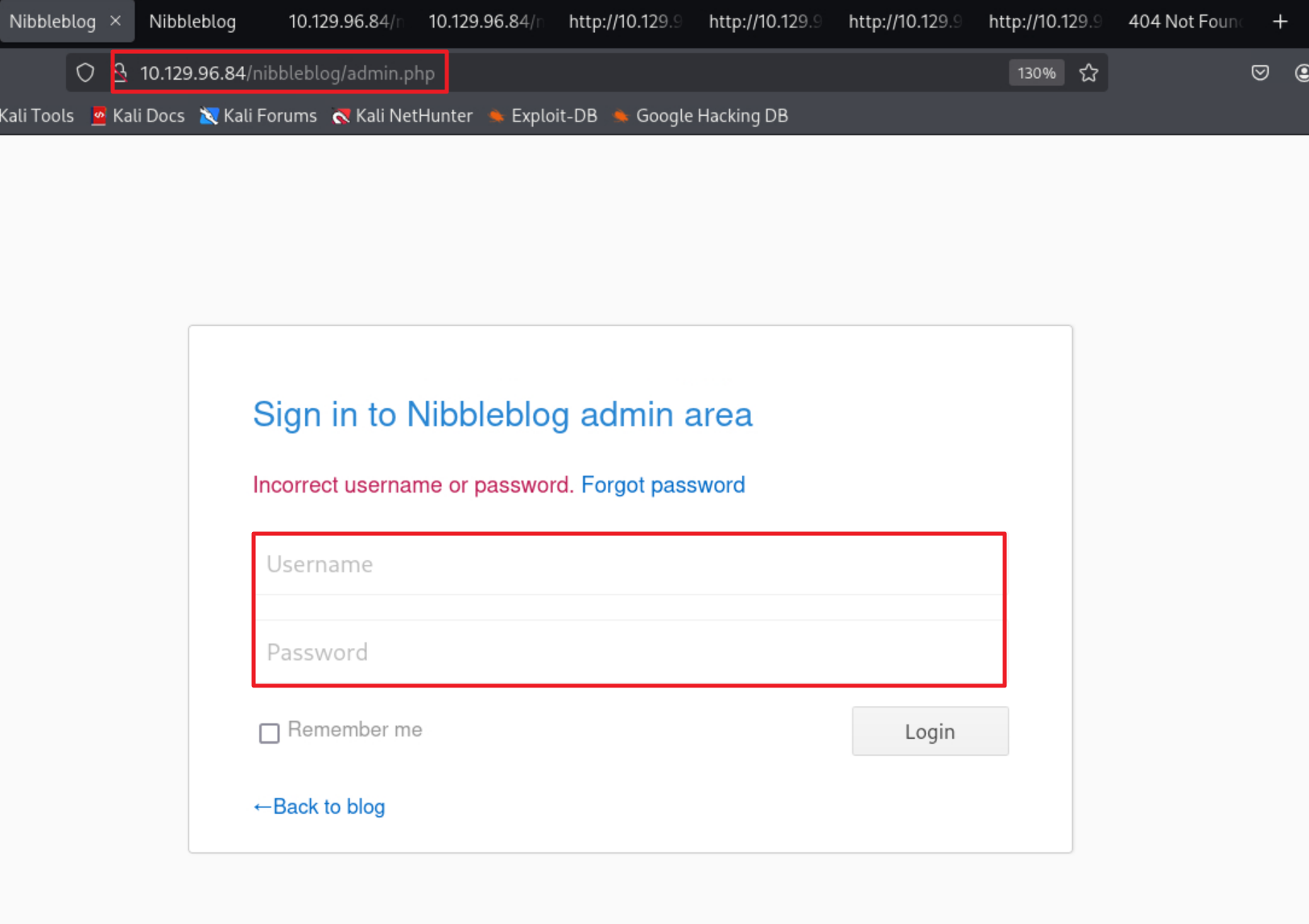Click the tracking protection shield icon
Image resolution: width=1309 pixels, height=924 pixels.
(x=85, y=73)
